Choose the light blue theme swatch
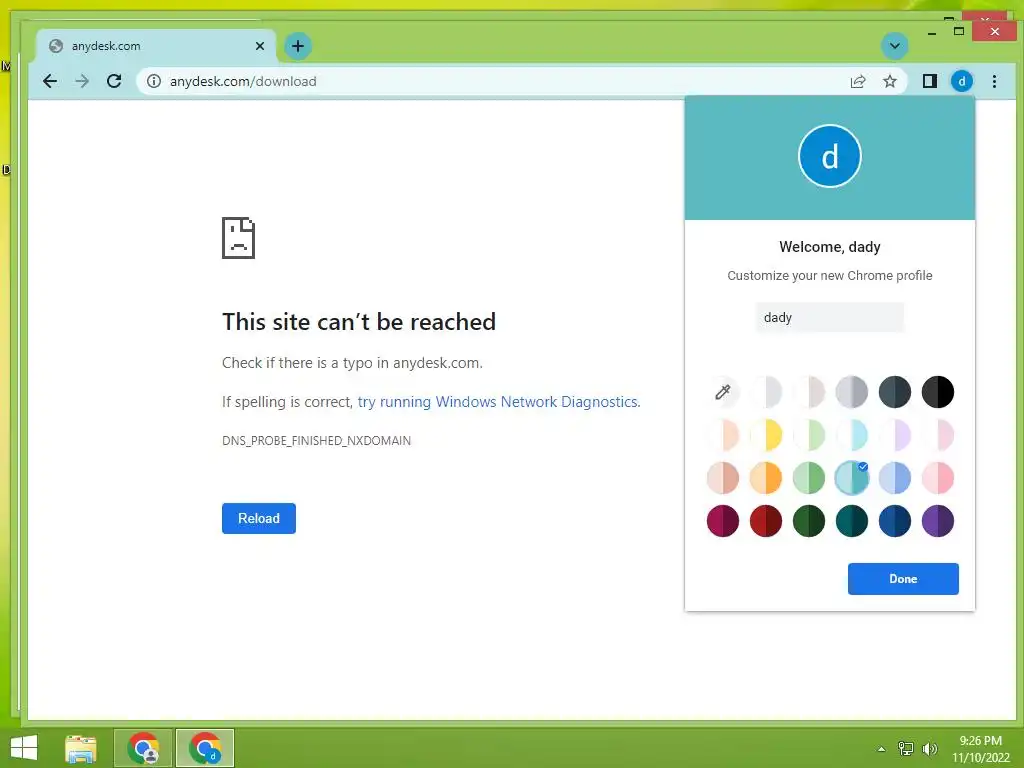Image resolution: width=1024 pixels, height=768 pixels. point(895,478)
